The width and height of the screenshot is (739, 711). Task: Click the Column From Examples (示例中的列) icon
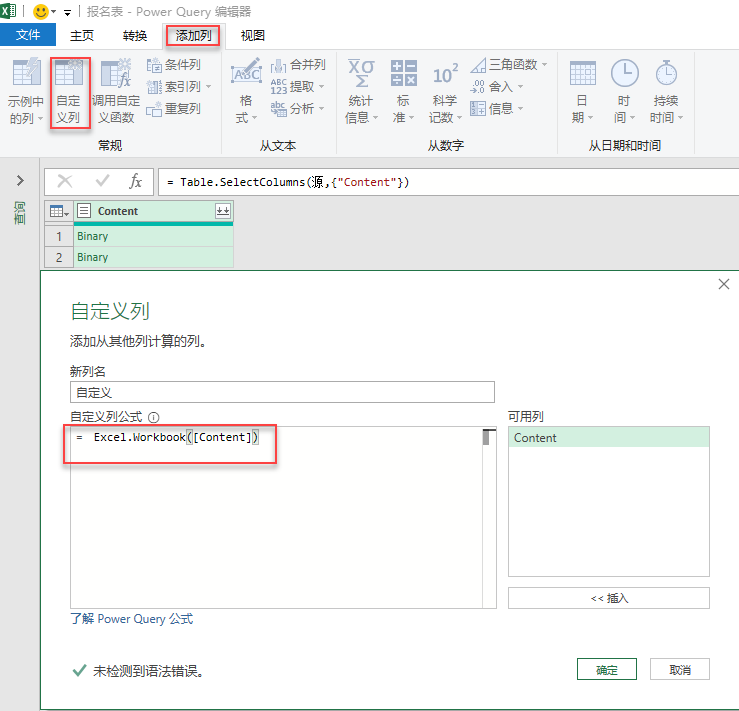tap(26, 72)
